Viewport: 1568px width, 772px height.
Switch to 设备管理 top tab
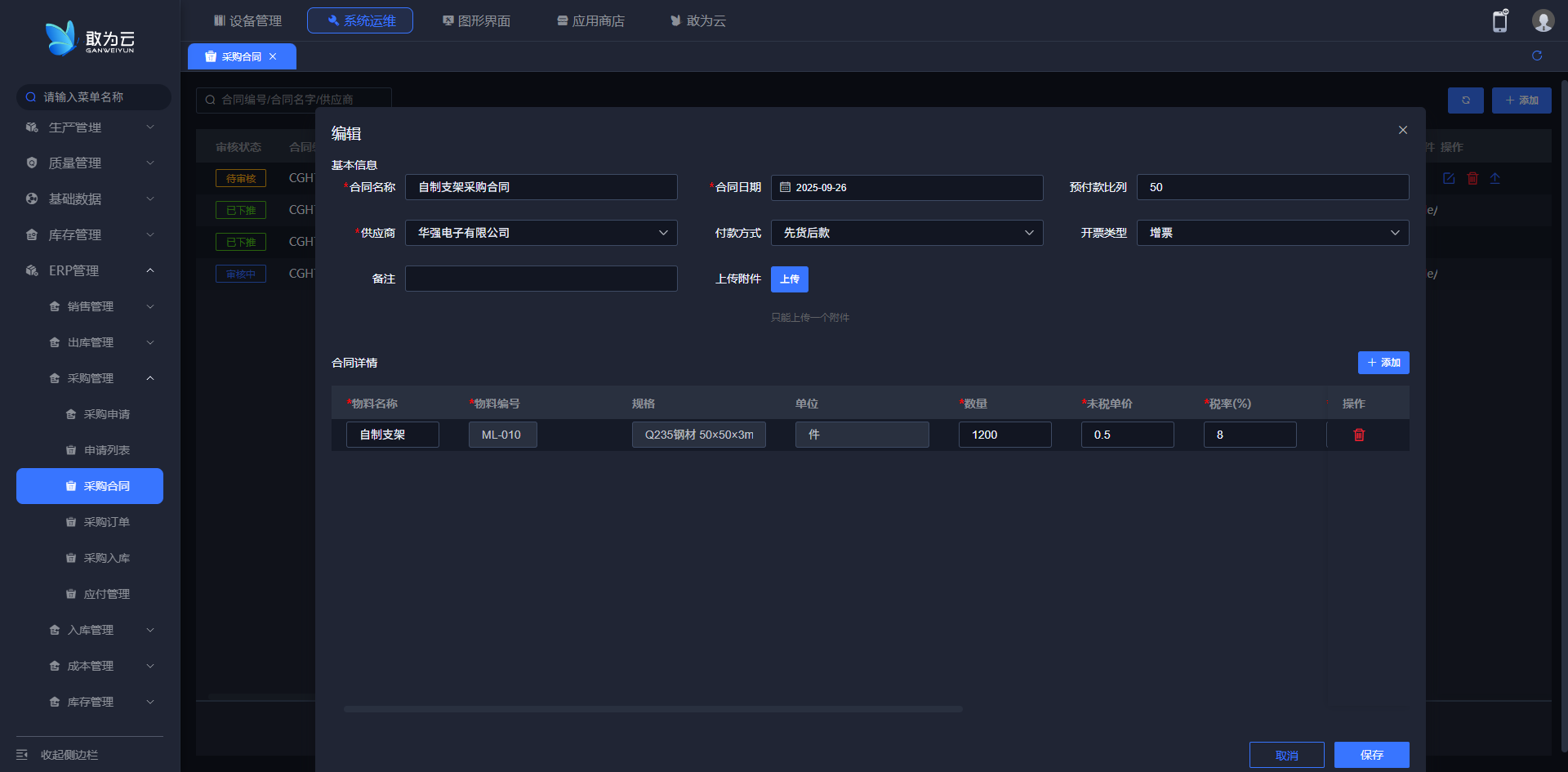coord(247,20)
